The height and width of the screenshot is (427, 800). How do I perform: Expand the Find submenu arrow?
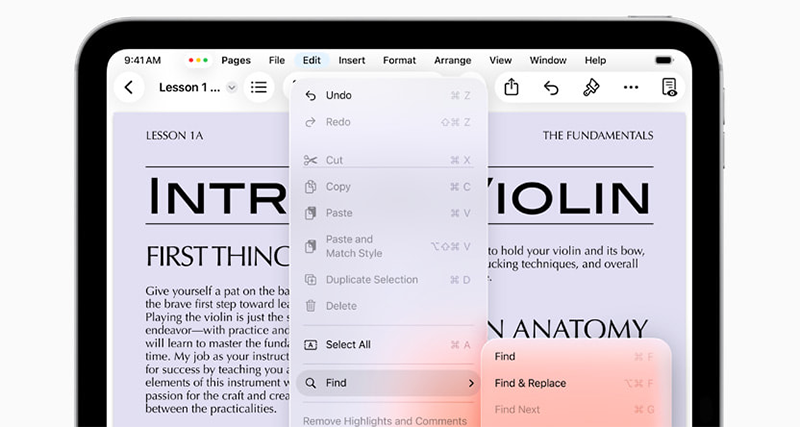[x=471, y=383]
